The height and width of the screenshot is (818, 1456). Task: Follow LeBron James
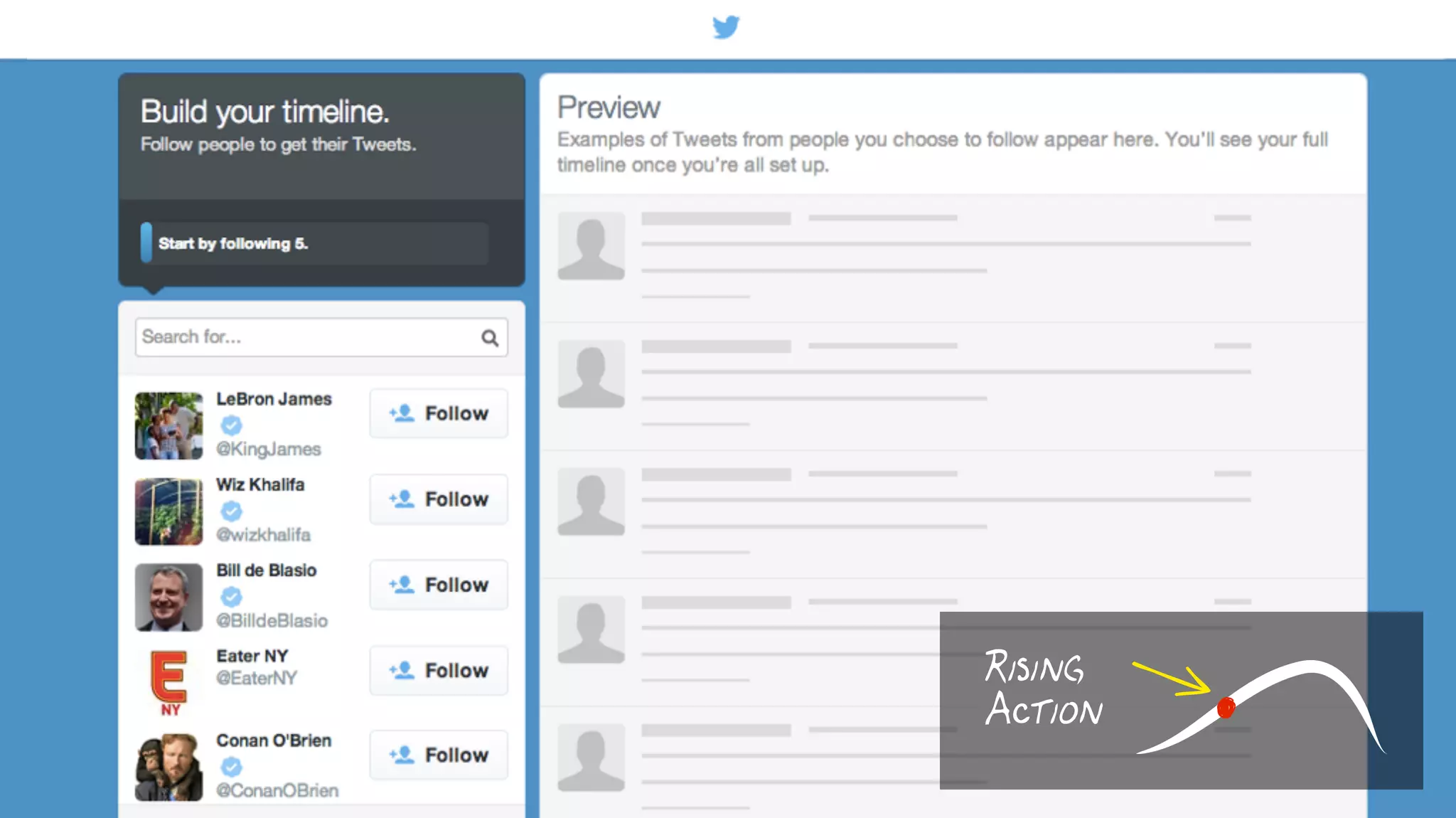pos(439,413)
